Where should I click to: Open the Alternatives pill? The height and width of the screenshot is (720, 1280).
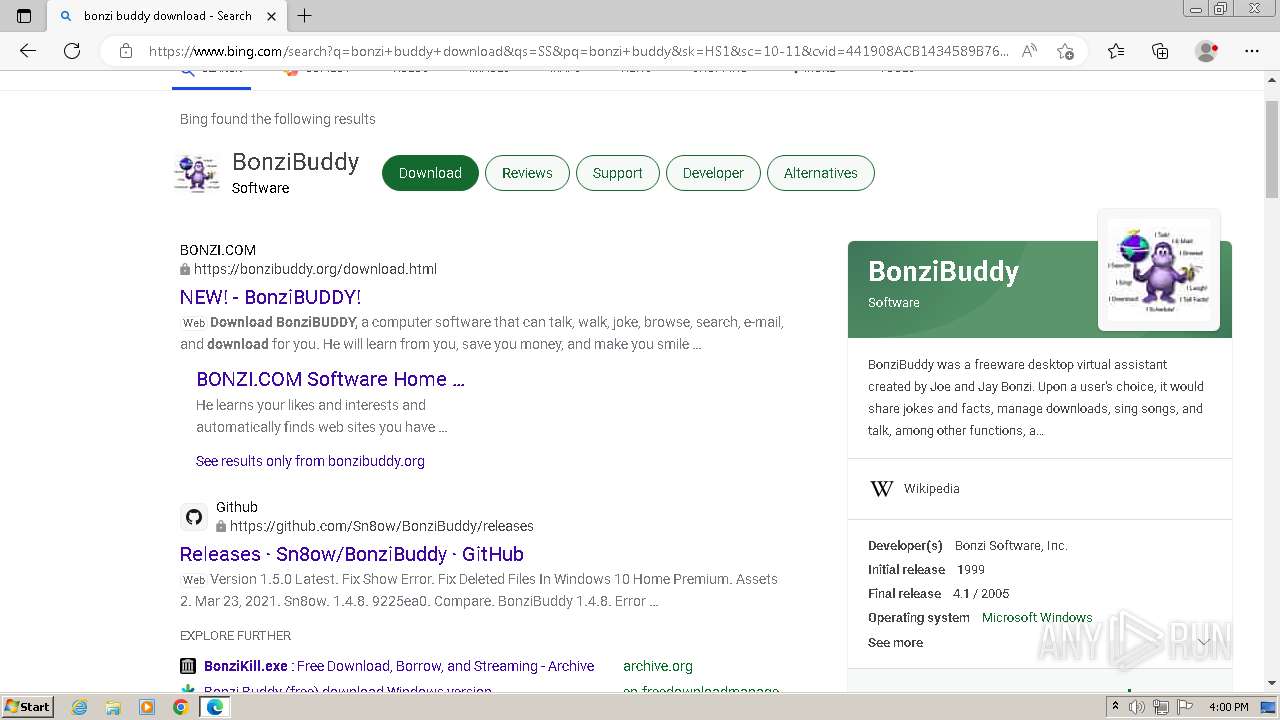pos(820,173)
